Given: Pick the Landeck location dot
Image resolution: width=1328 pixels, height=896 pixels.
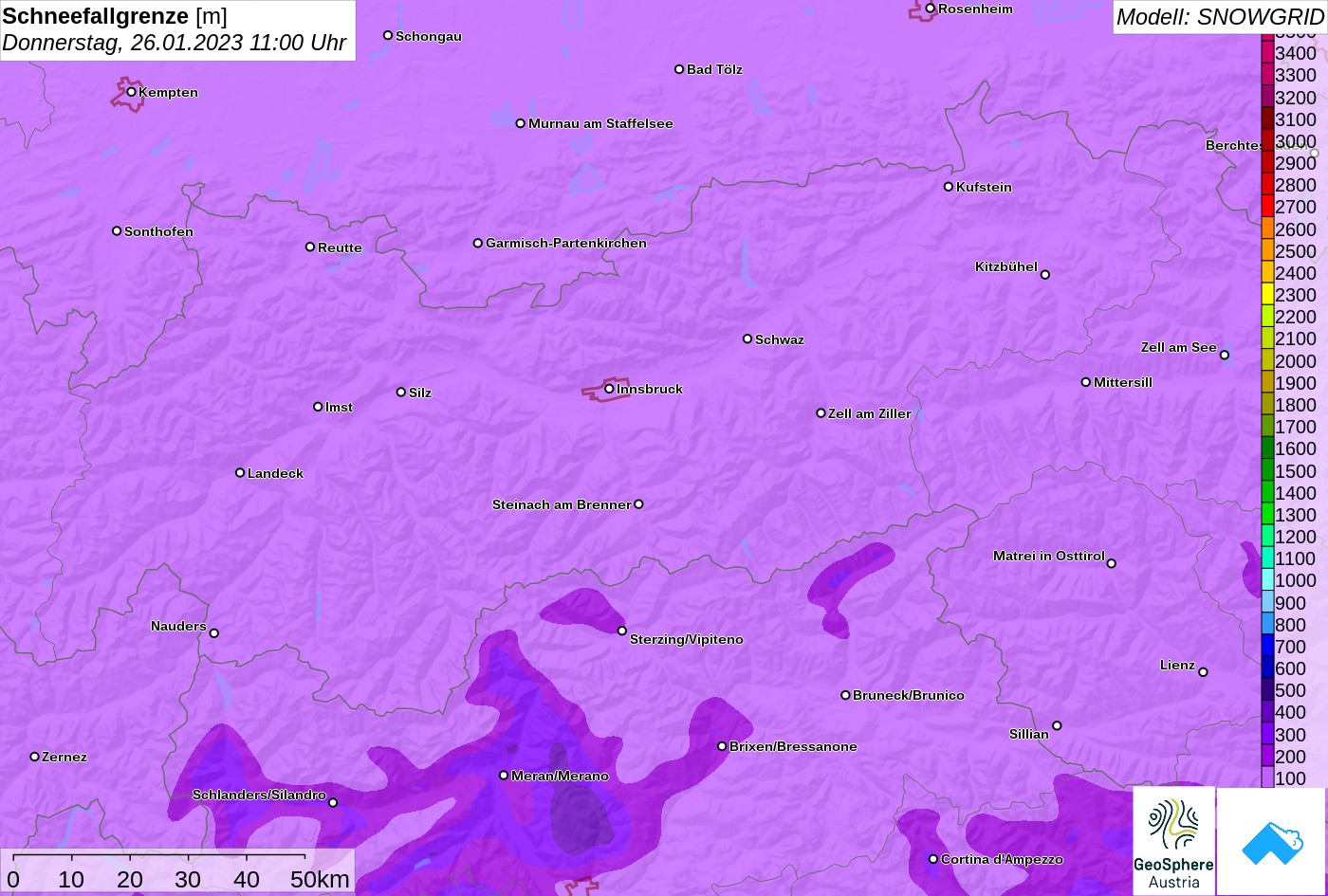Looking at the screenshot, I should 240,473.
